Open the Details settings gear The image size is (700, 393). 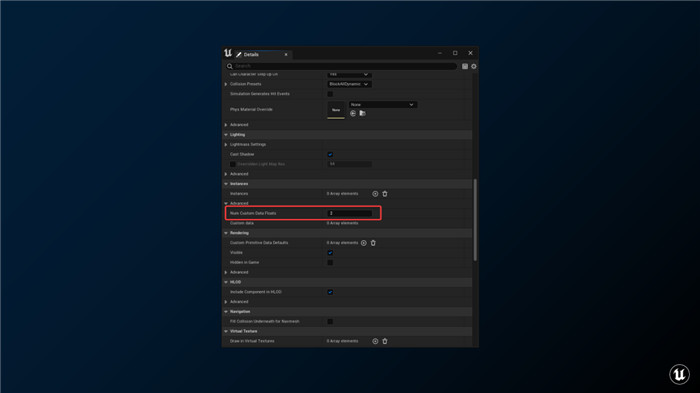click(x=474, y=66)
